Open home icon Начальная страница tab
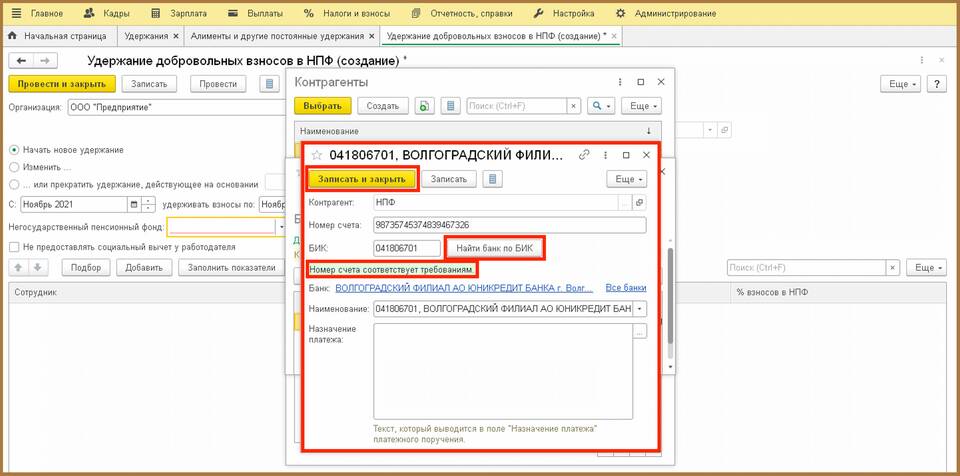The height and width of the screenshot is (476, 960). pyautogui.click(x=12, y=36)
